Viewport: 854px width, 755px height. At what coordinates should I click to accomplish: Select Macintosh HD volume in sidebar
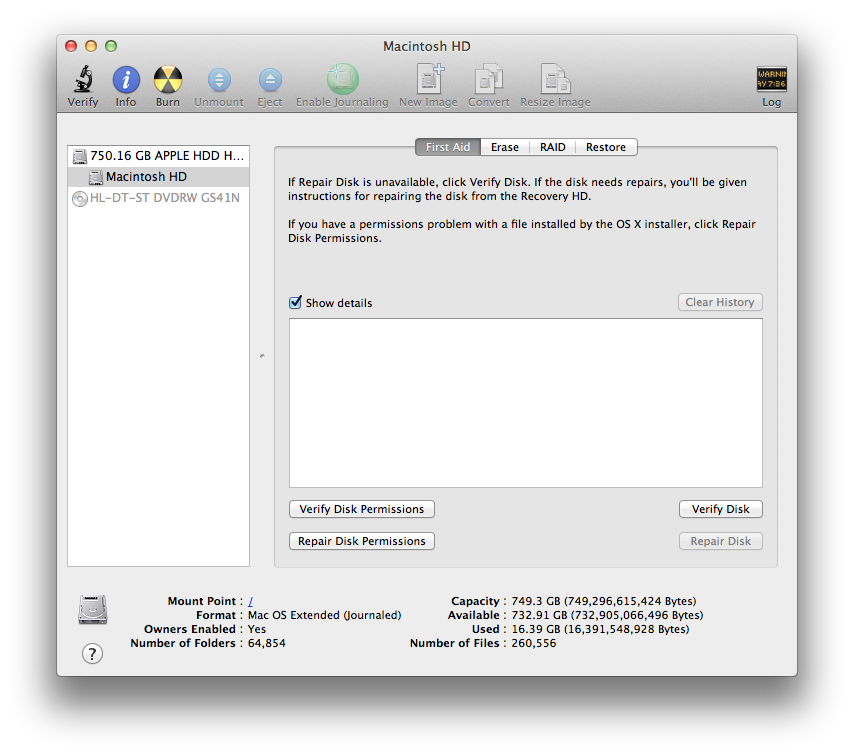[158, 177]
